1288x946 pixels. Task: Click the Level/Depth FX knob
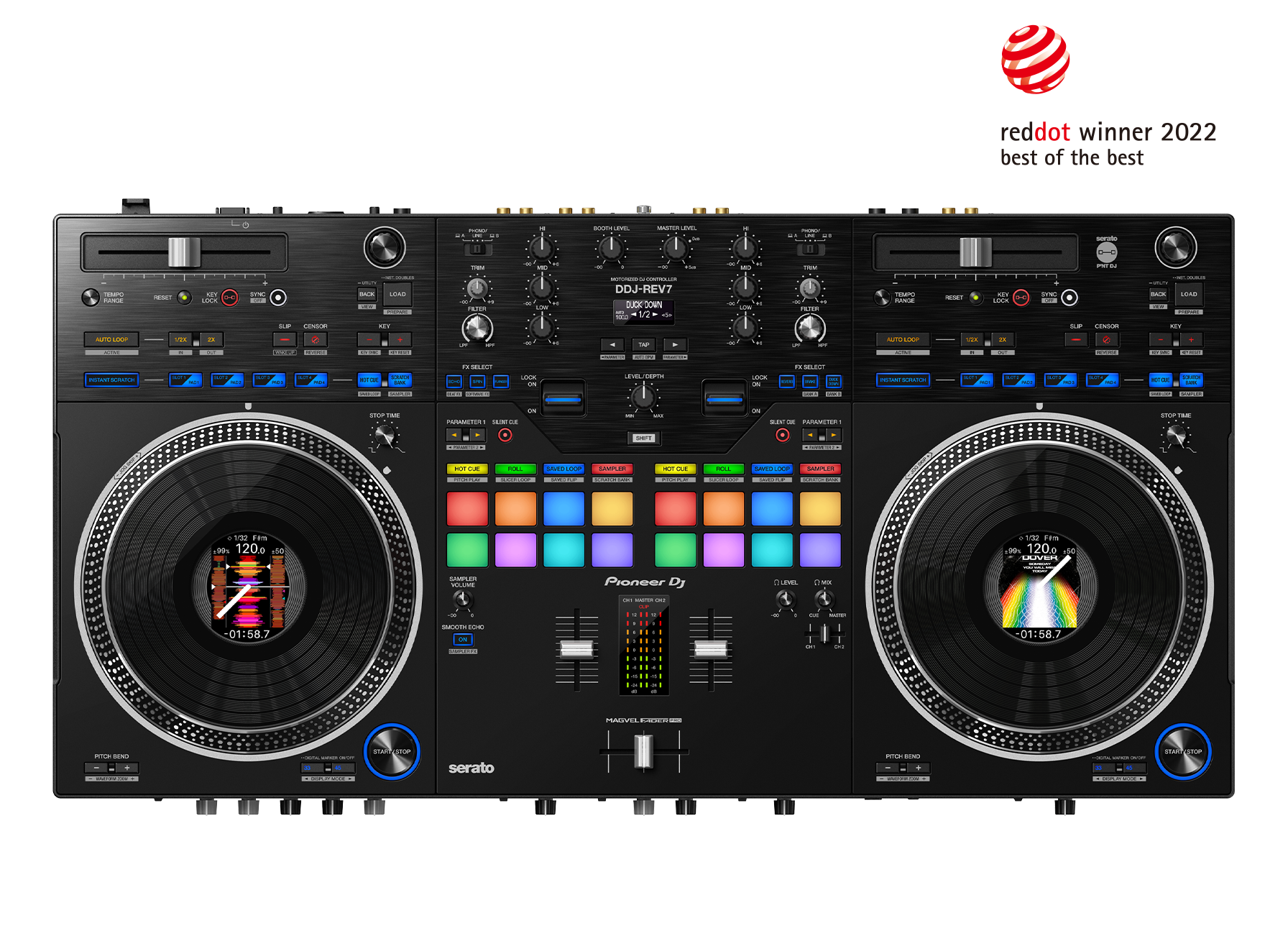tap(643, 396)
